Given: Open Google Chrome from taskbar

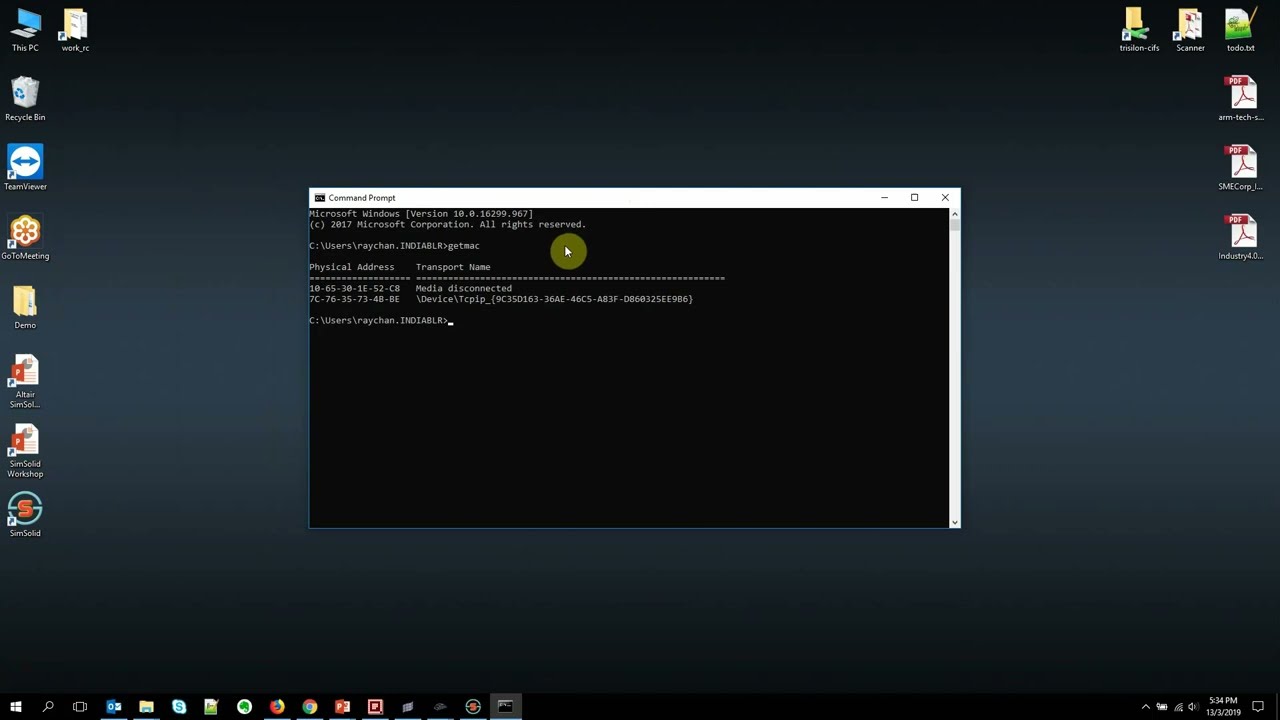Looking at the screenshot, I should (310, 707).
